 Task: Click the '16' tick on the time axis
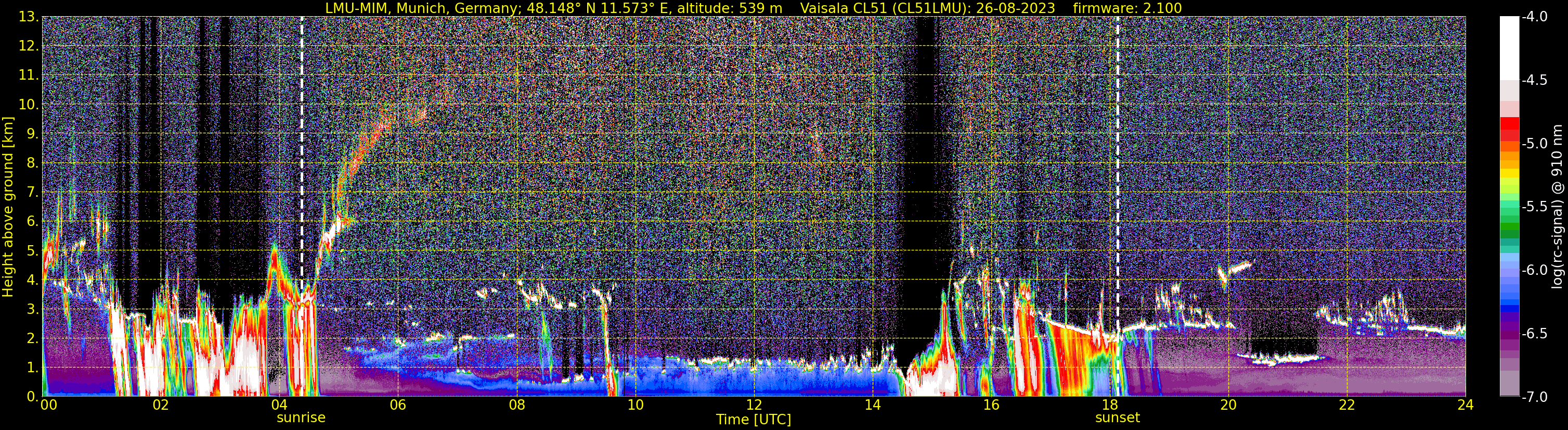(x=991, y=405)
